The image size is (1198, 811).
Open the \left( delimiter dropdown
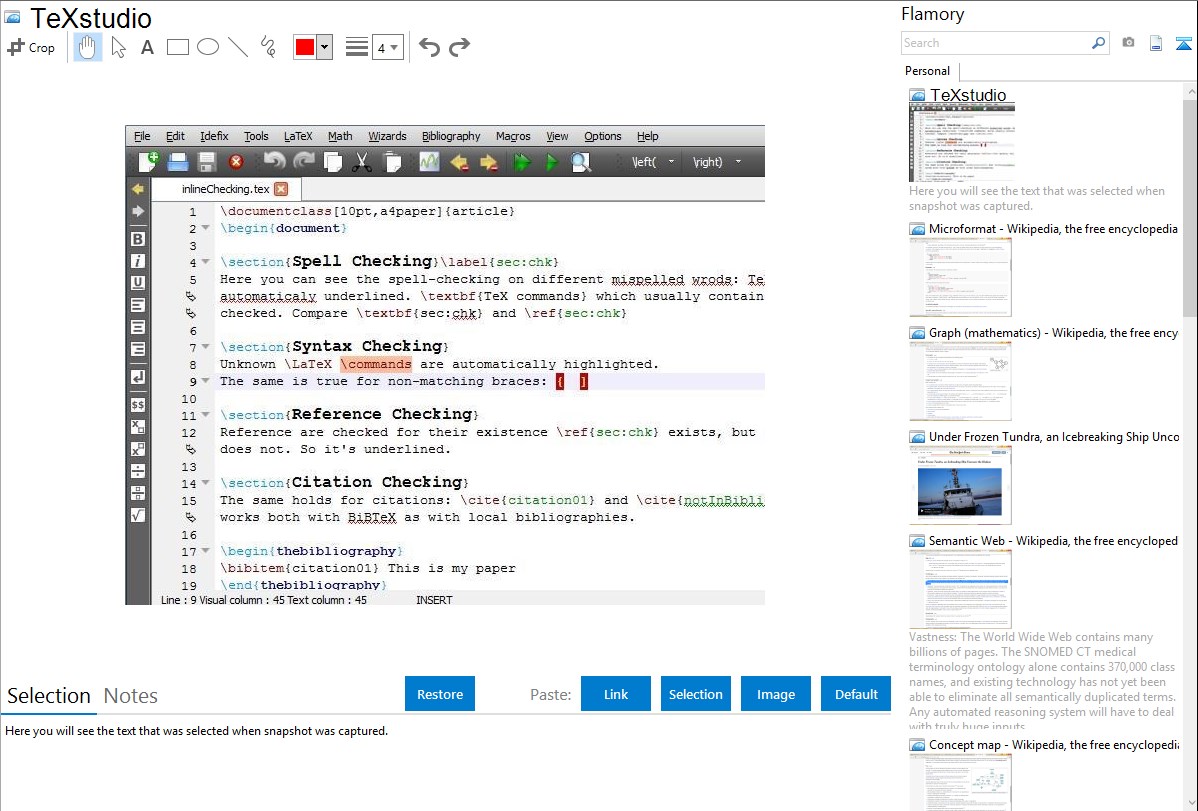pos(672,162)
